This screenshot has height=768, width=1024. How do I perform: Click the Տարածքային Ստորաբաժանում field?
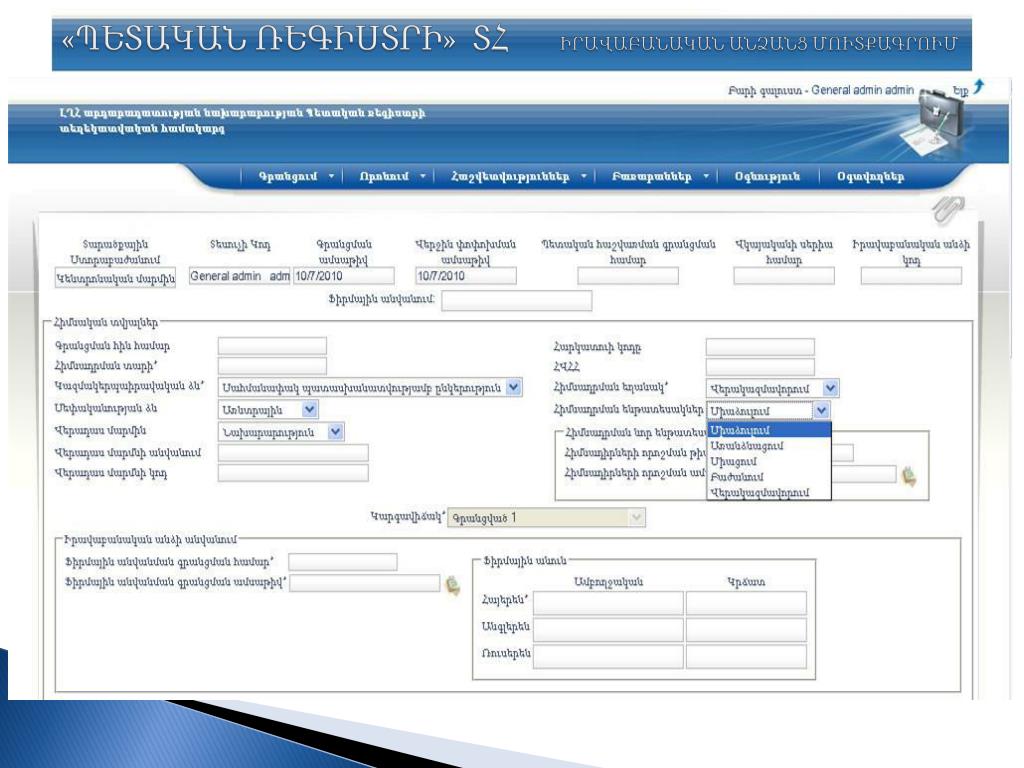[115, 278]
